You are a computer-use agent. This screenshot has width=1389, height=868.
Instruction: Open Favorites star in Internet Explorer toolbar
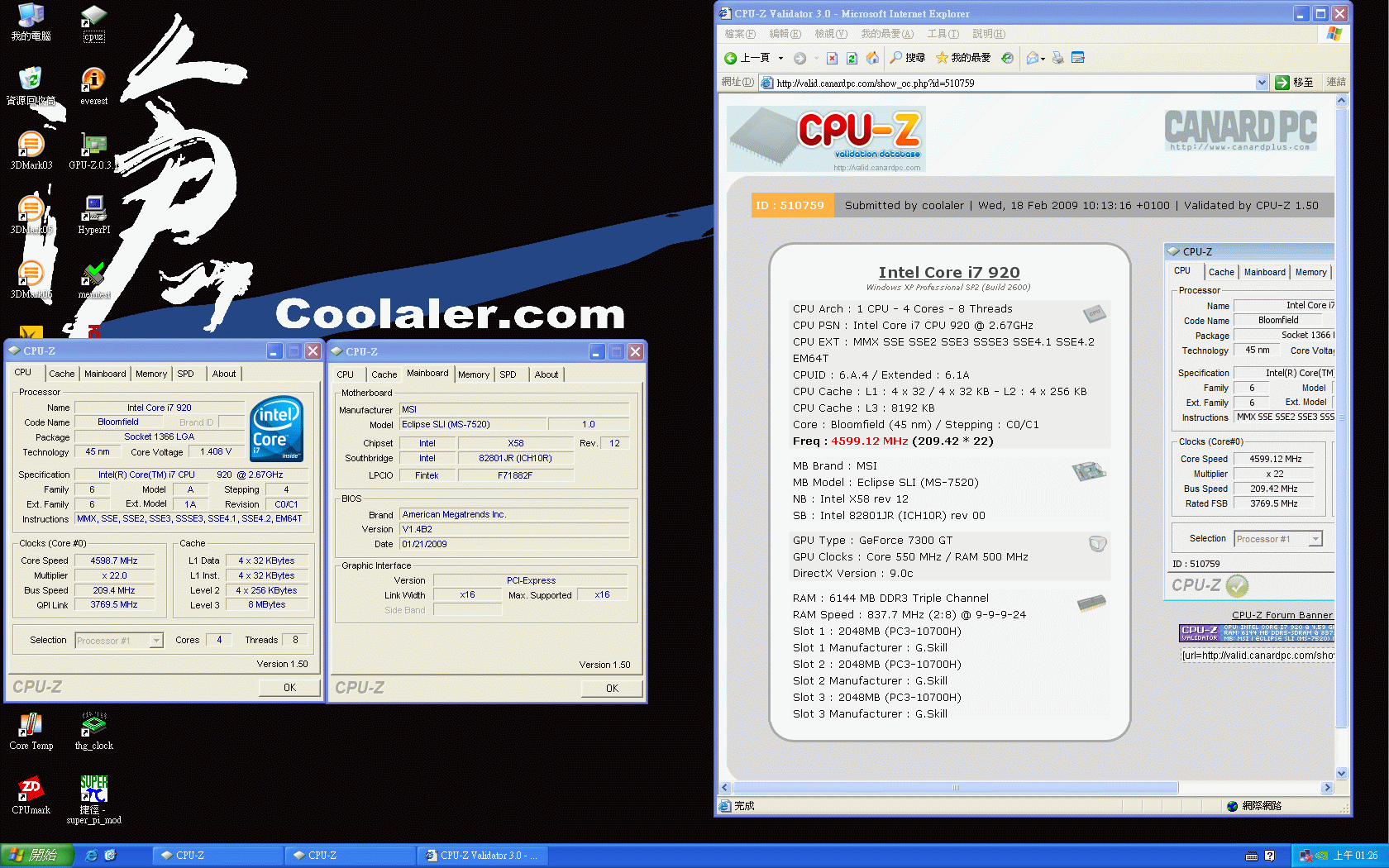(962, 58)
